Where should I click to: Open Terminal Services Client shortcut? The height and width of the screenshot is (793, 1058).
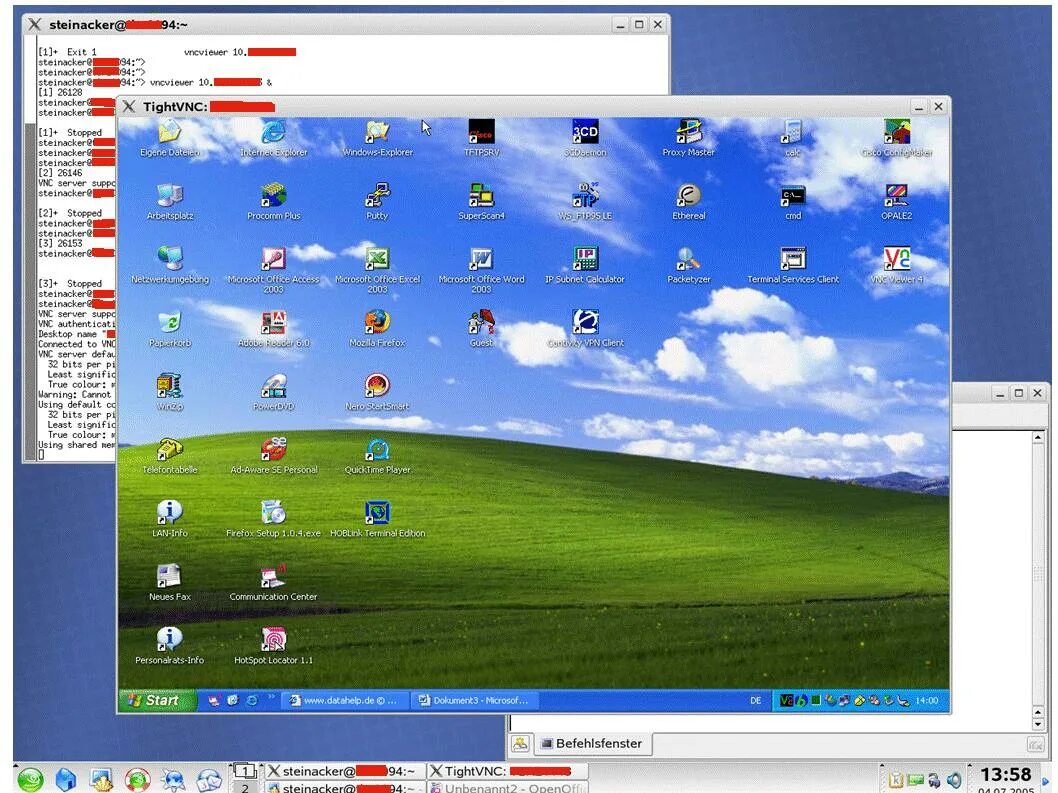point(792,259)
